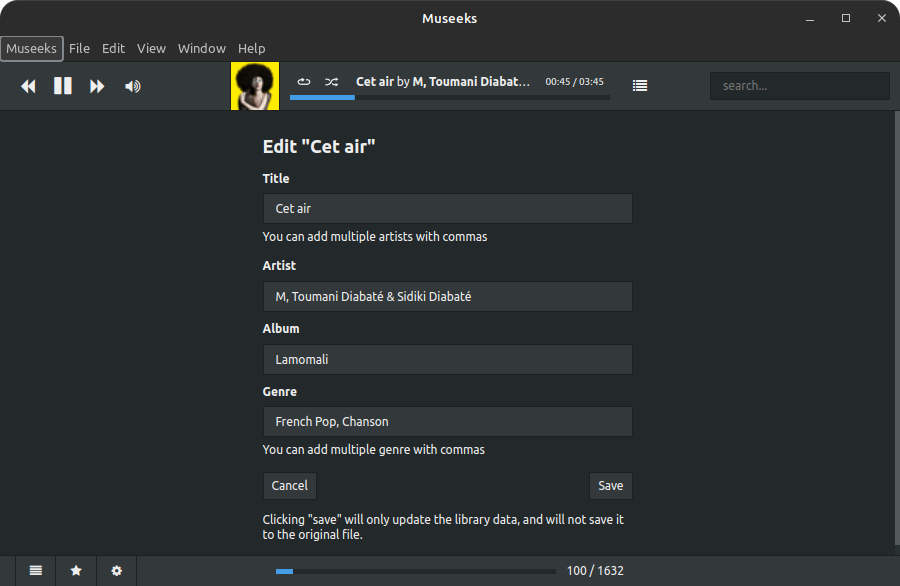Toggle repeat mode

click(x=304, y=82)
